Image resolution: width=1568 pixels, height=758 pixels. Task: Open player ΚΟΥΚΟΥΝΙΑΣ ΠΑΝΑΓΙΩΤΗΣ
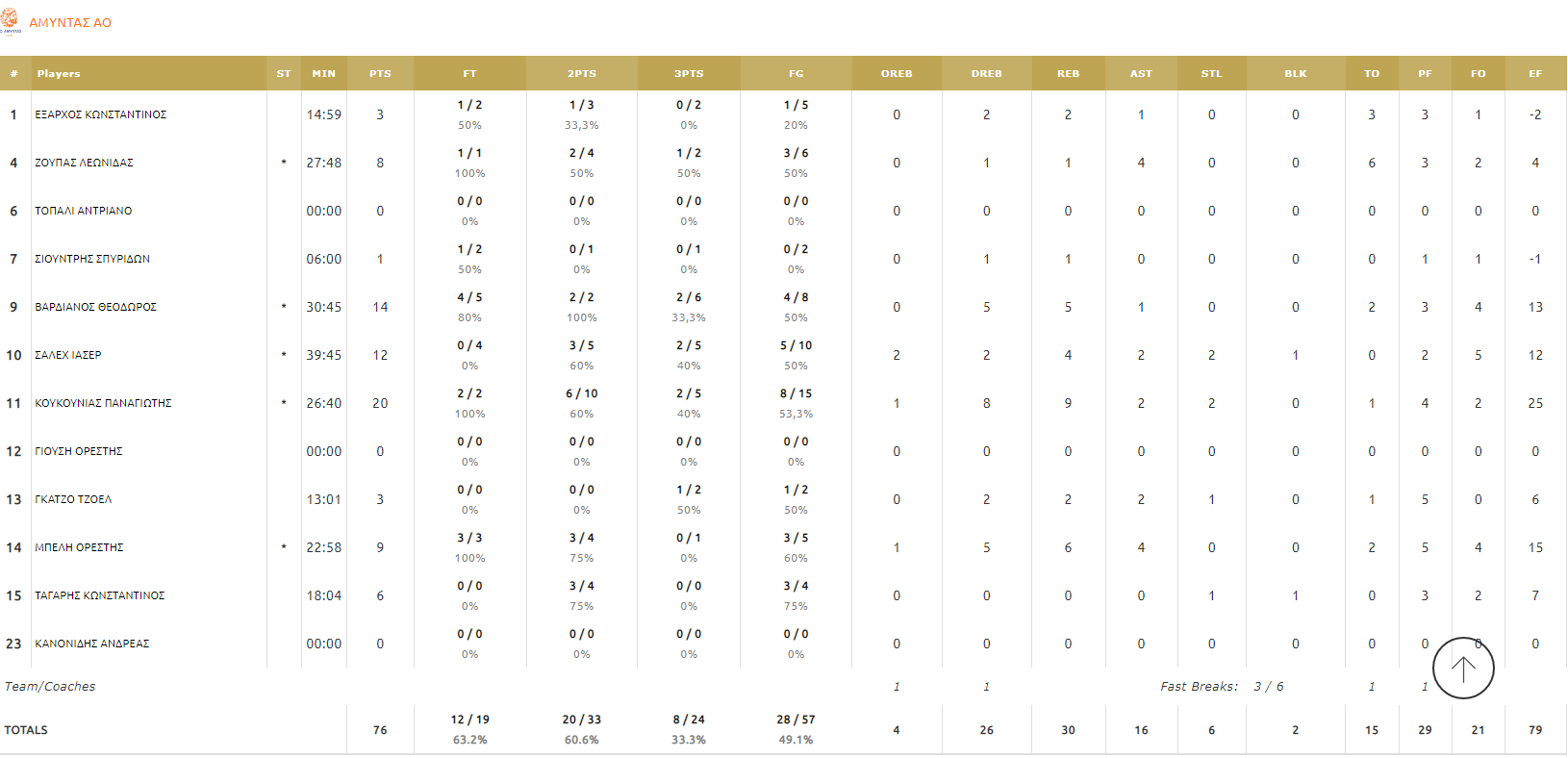(103, 404)
